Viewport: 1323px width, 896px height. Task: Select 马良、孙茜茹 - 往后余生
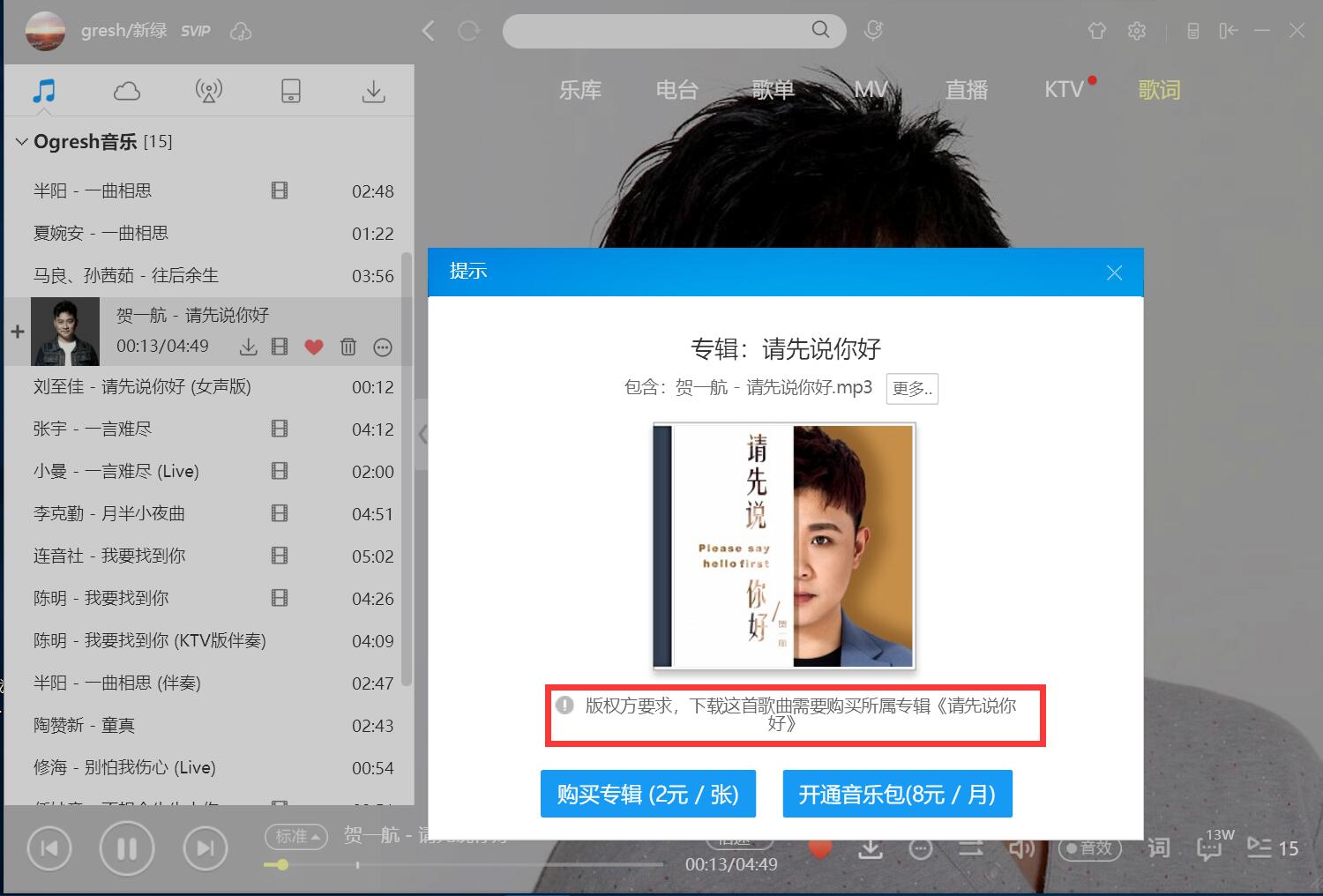pos(209,275)
